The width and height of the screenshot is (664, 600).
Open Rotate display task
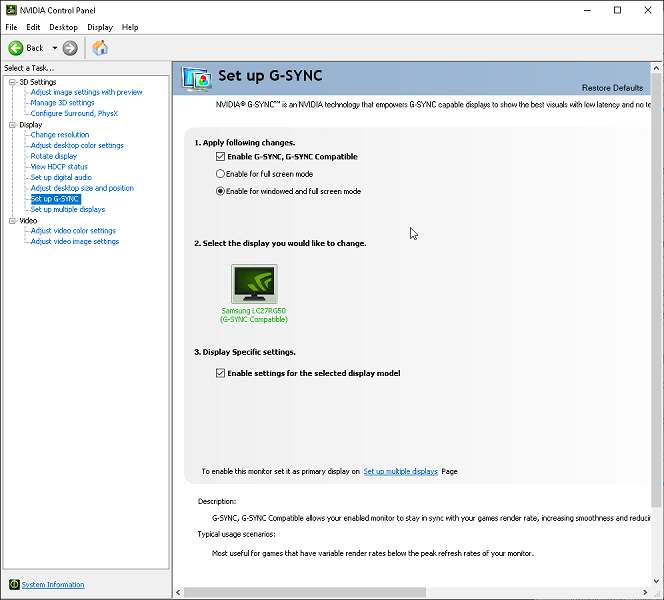[x=54, y=156]
